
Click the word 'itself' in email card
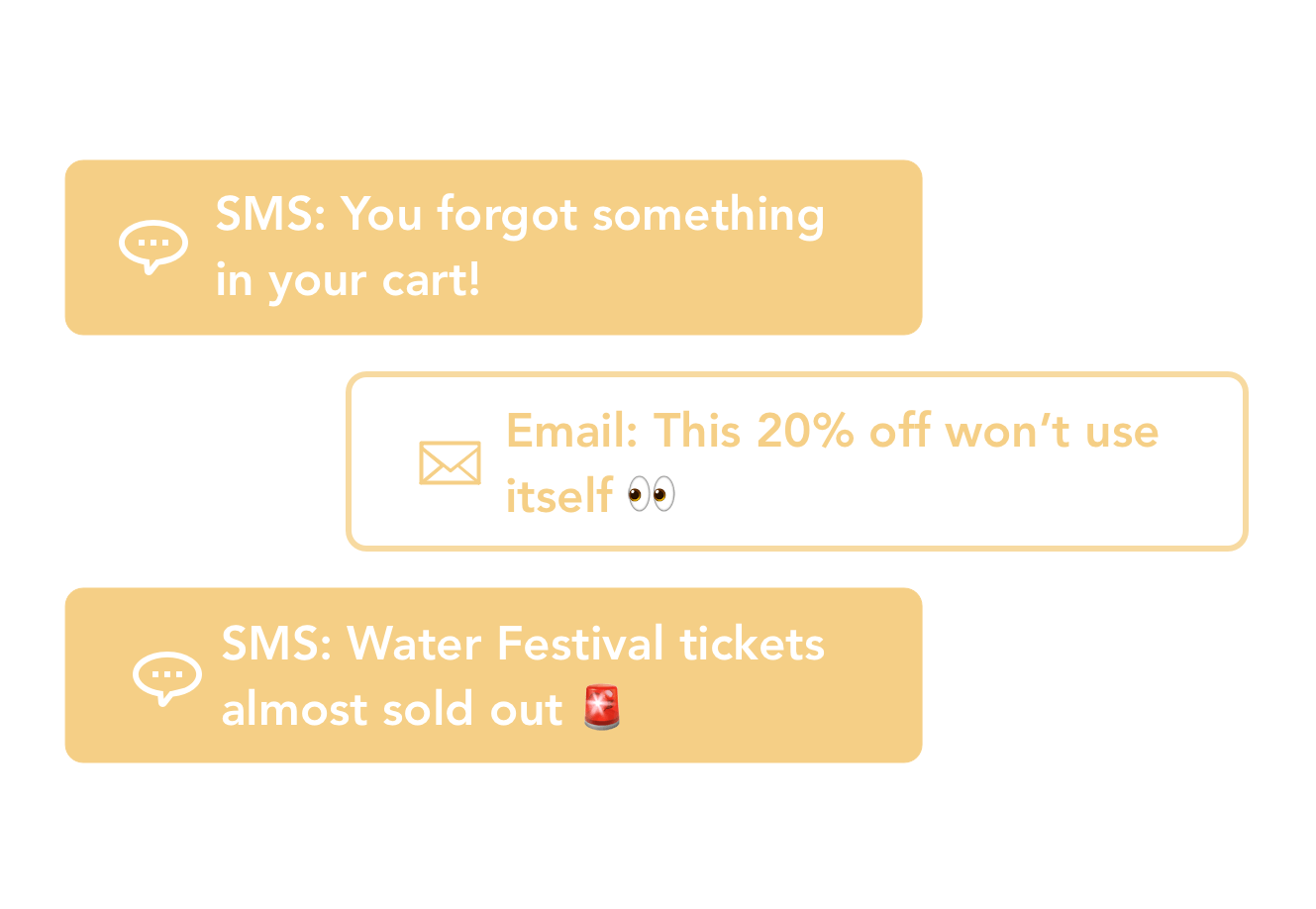coord(559,495)
